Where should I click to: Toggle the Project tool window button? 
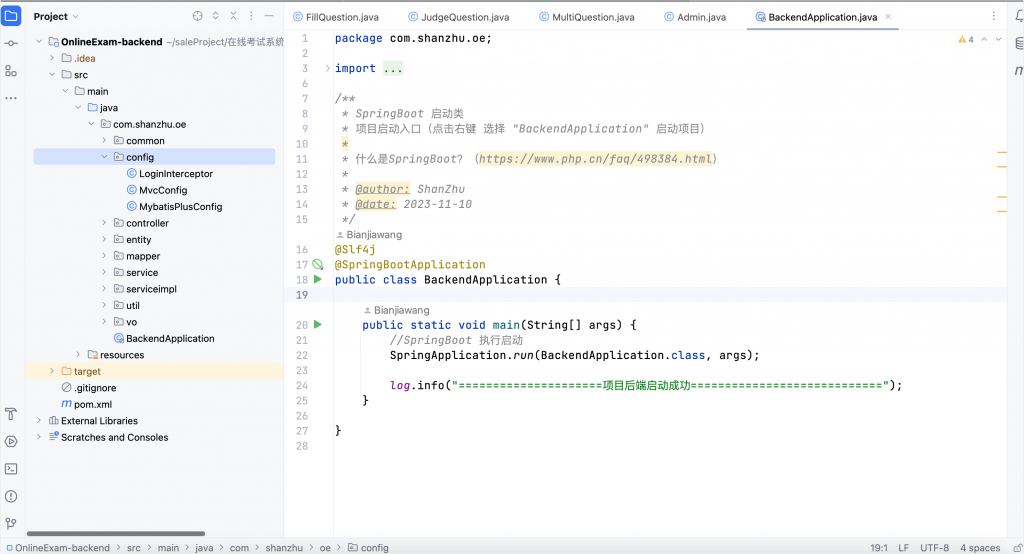pyautogui.click(x=11, y=17)
